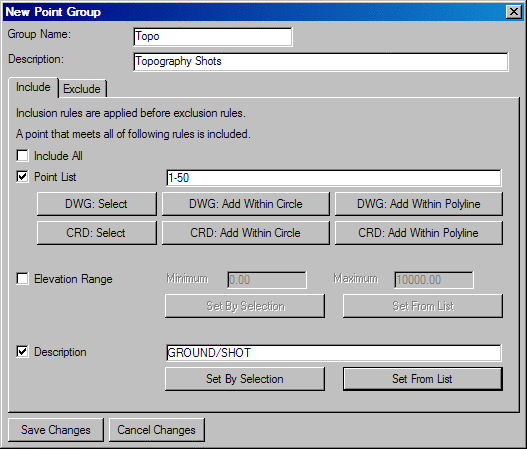Check the Include All checkbox
Viewport: 527px width, 449px height.
[x=23, y=156]
